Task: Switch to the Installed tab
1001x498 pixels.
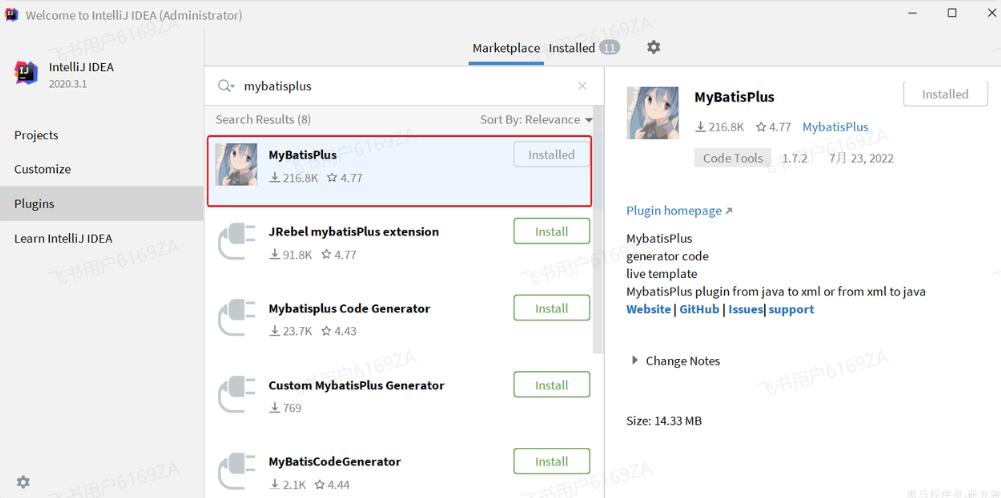Action: 572,48
